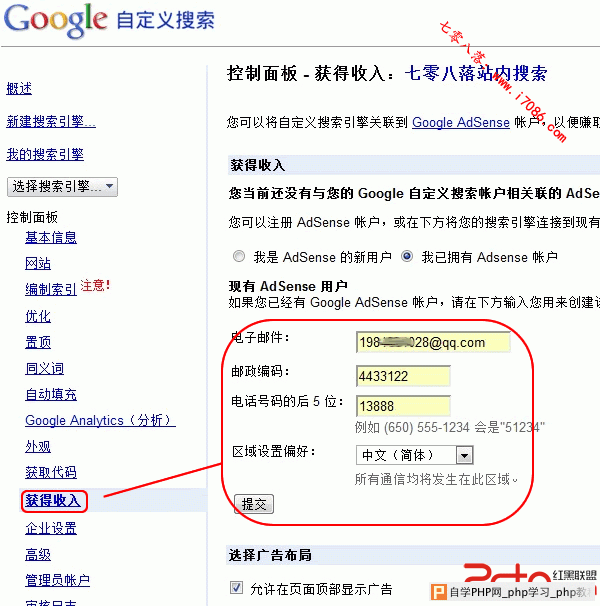Image resolution: width=600 pixels, height=606 pixels.
Task: Toggle 允许在页面顶部显示广告 checkbox
Action: (237, 587)
